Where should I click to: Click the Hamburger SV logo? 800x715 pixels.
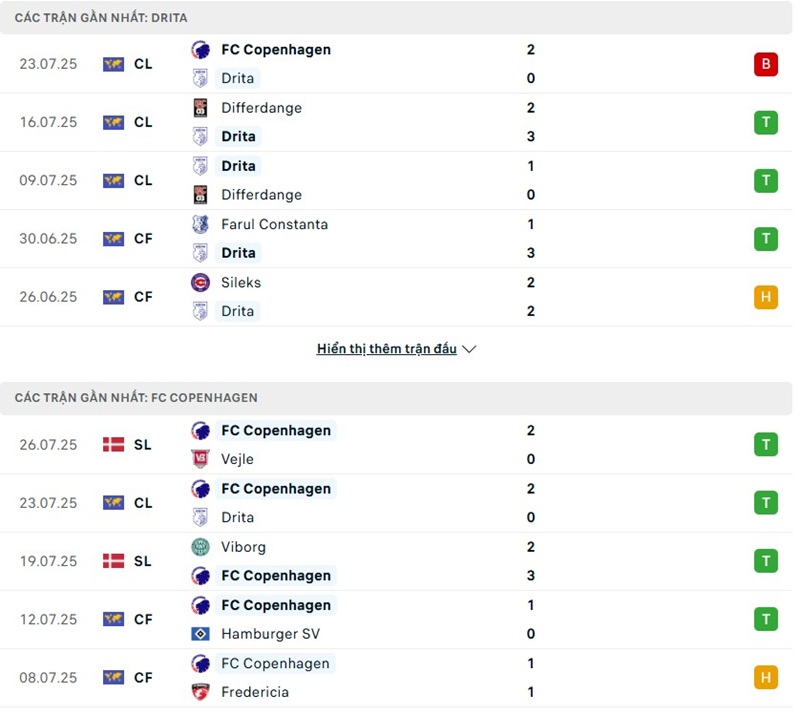pos(200,634)
